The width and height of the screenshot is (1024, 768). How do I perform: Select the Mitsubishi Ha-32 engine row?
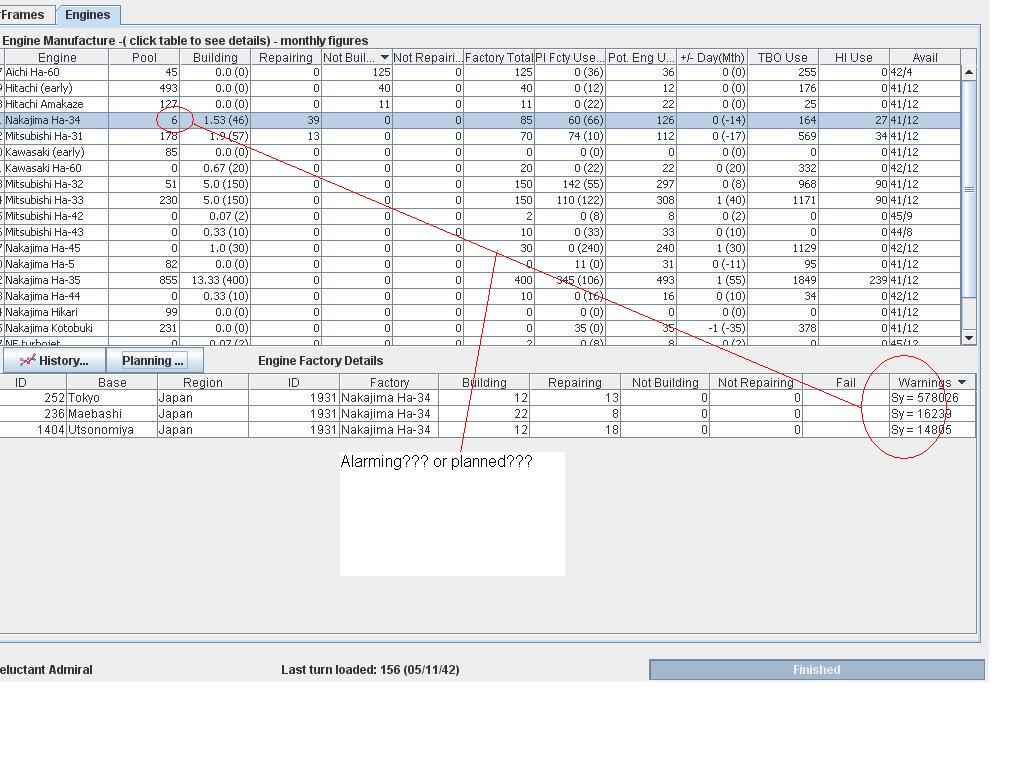click(480, 184)
